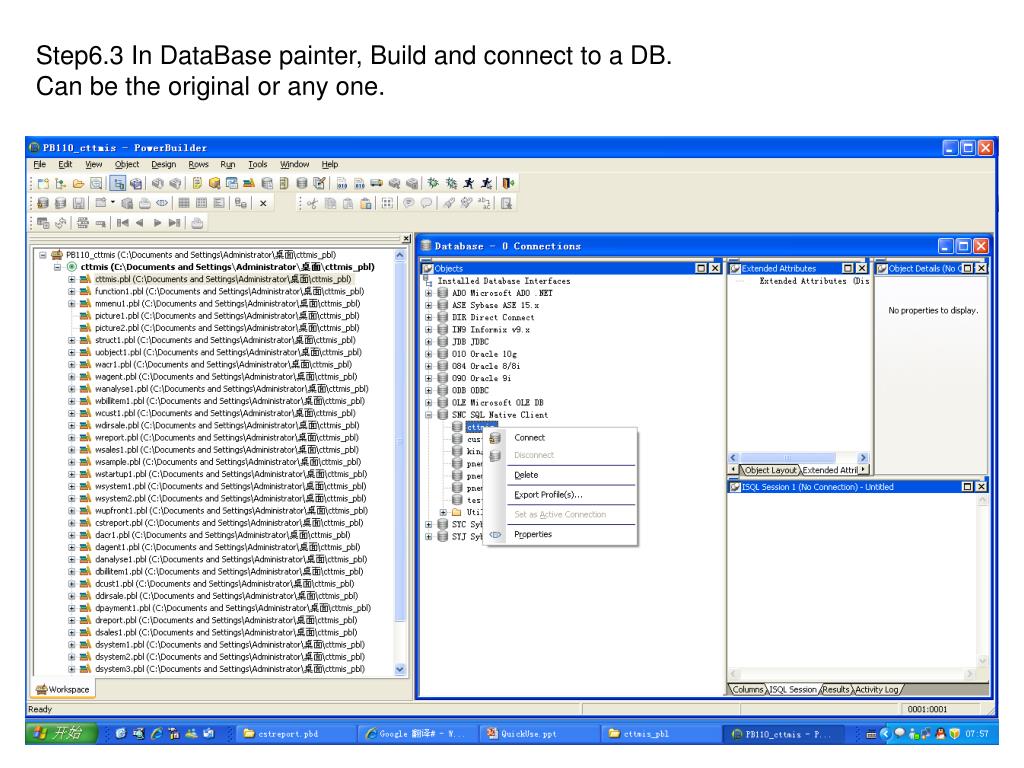Screen dimensions: 1024x768
Task: Click the delivery truck toolbar icon
Action: point(377,184)
